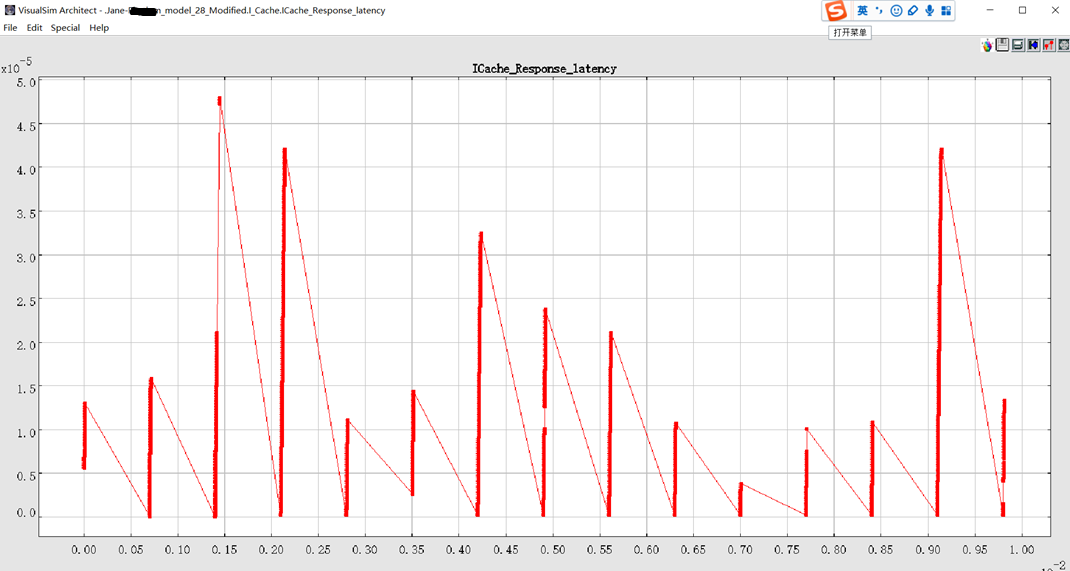Open the input method toolbox grid icon
The image size is (1070, 571).
point(946,11)
